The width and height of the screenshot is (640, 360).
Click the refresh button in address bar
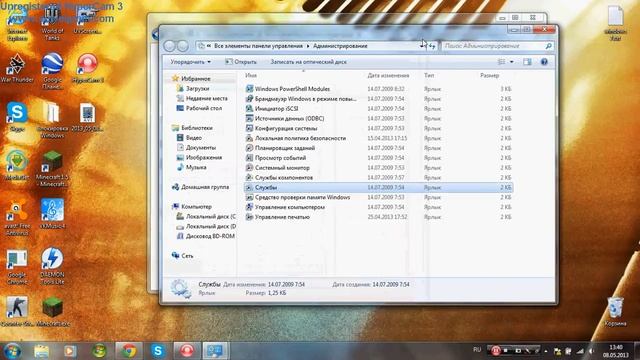point(432,46)
